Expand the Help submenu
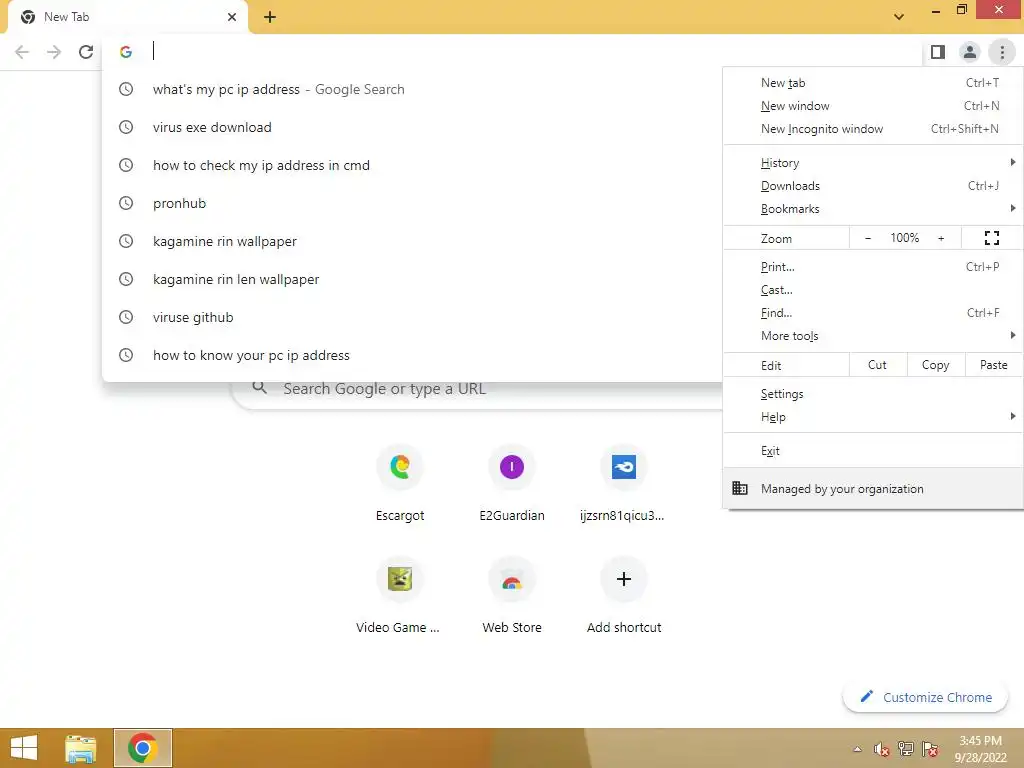1024x768 pixels. point(872,417)
